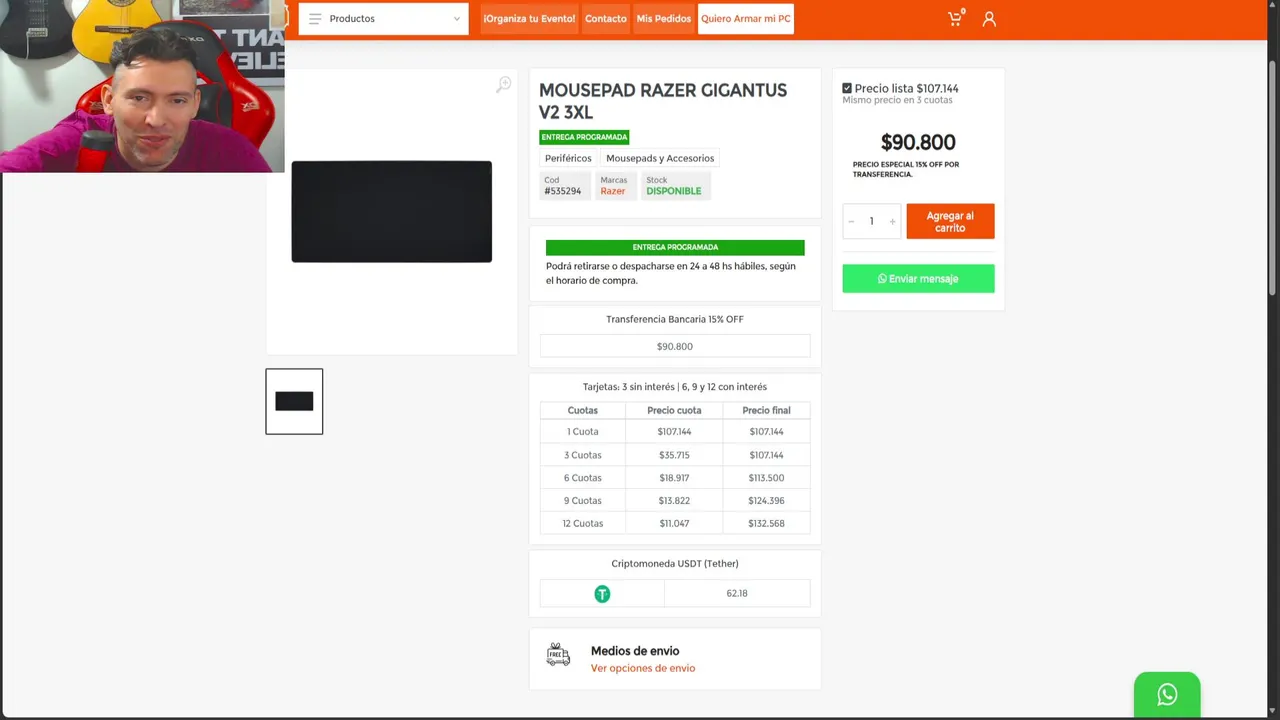Open Quiero Armar mi PC

[746, 19]
